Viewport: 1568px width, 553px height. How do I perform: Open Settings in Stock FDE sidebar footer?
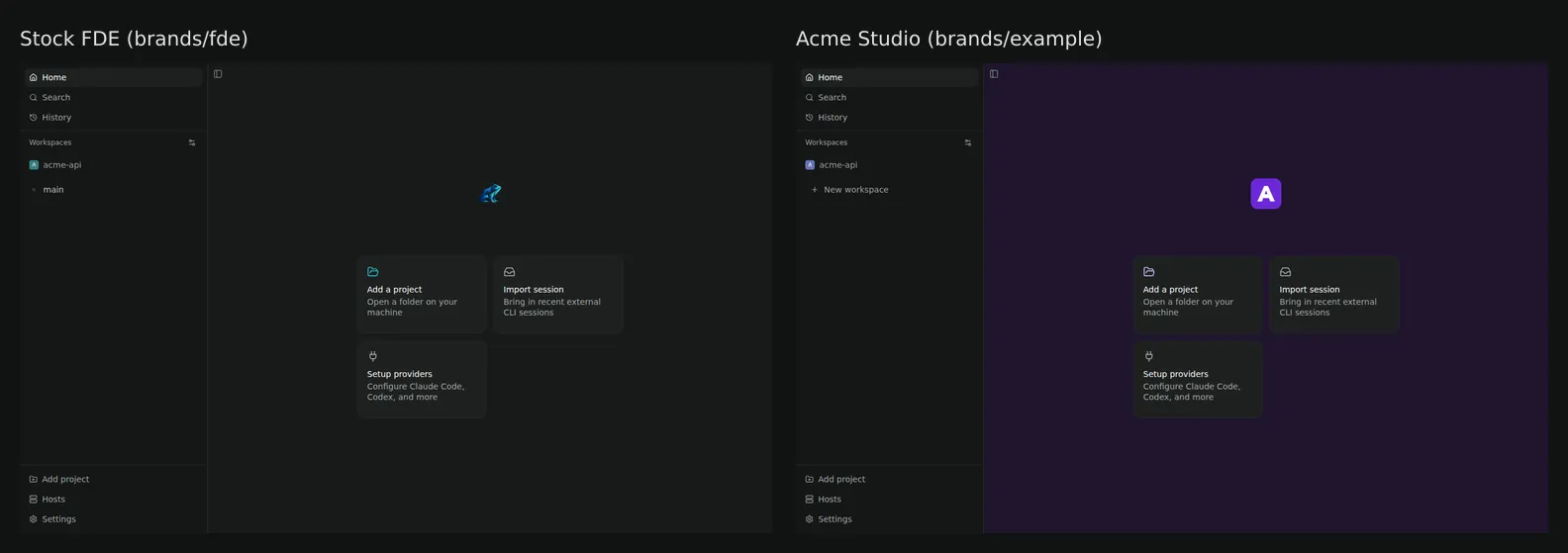113,518
